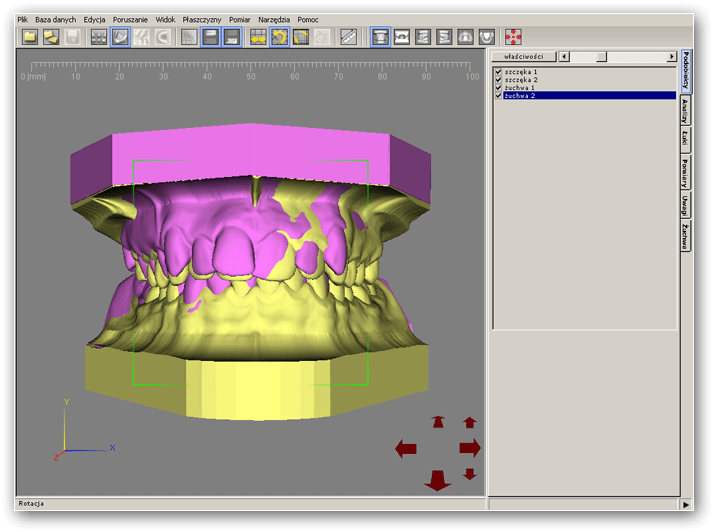
Task: Click the właściwości button
Action: 524,56
